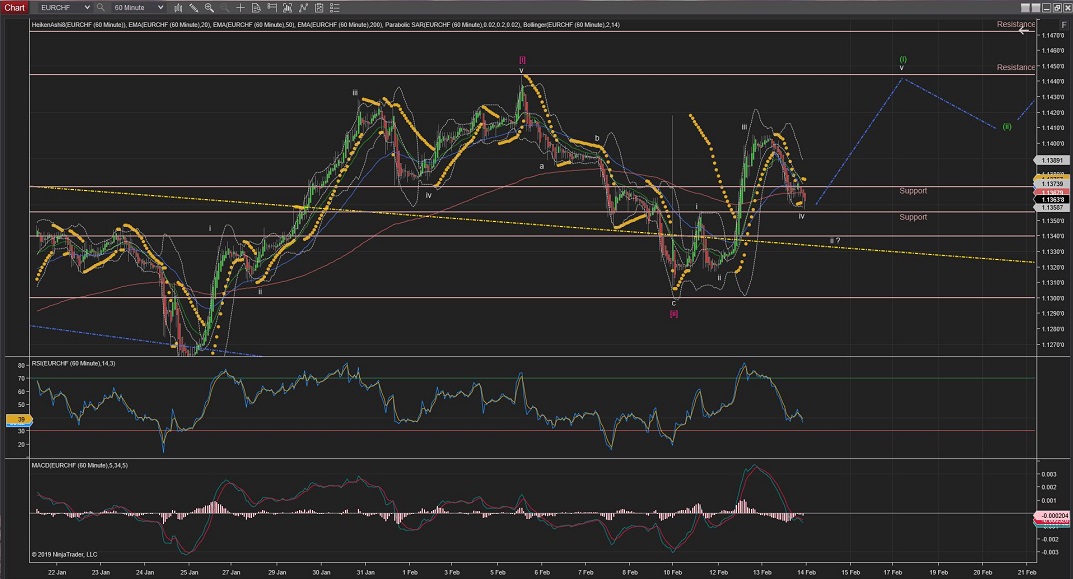1073x579 pixels.
Task: Select the yellow RSI value marker 39
Action: [20, 420]
